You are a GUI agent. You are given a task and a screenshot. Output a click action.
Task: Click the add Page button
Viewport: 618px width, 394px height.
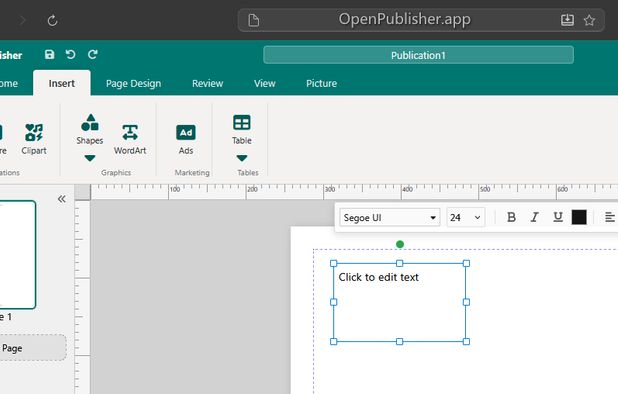(x=32, y=348)
